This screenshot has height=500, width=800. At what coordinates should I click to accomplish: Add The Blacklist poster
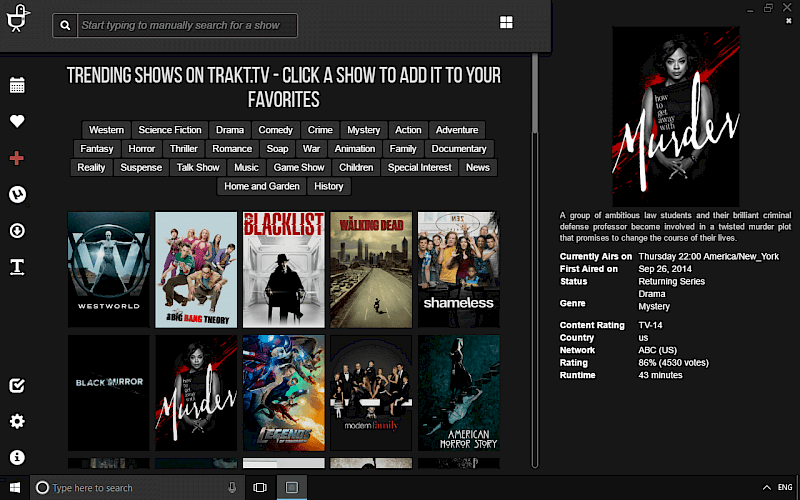[284, 269]
